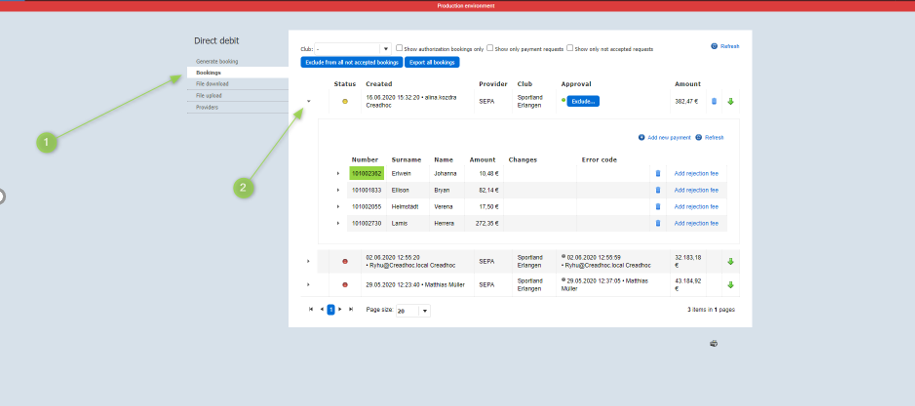Click the trash icon for Johanna Erlwein
915x406 pixels.
click(x=658, y=173)
